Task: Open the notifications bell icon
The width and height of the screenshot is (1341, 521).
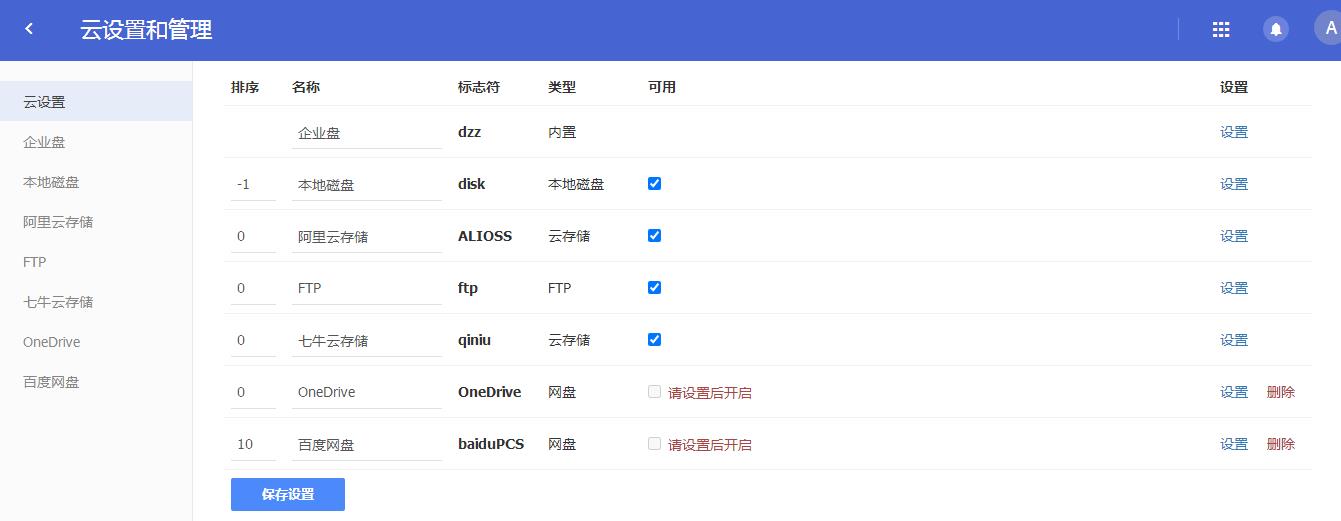Action: click(1275, 30)
